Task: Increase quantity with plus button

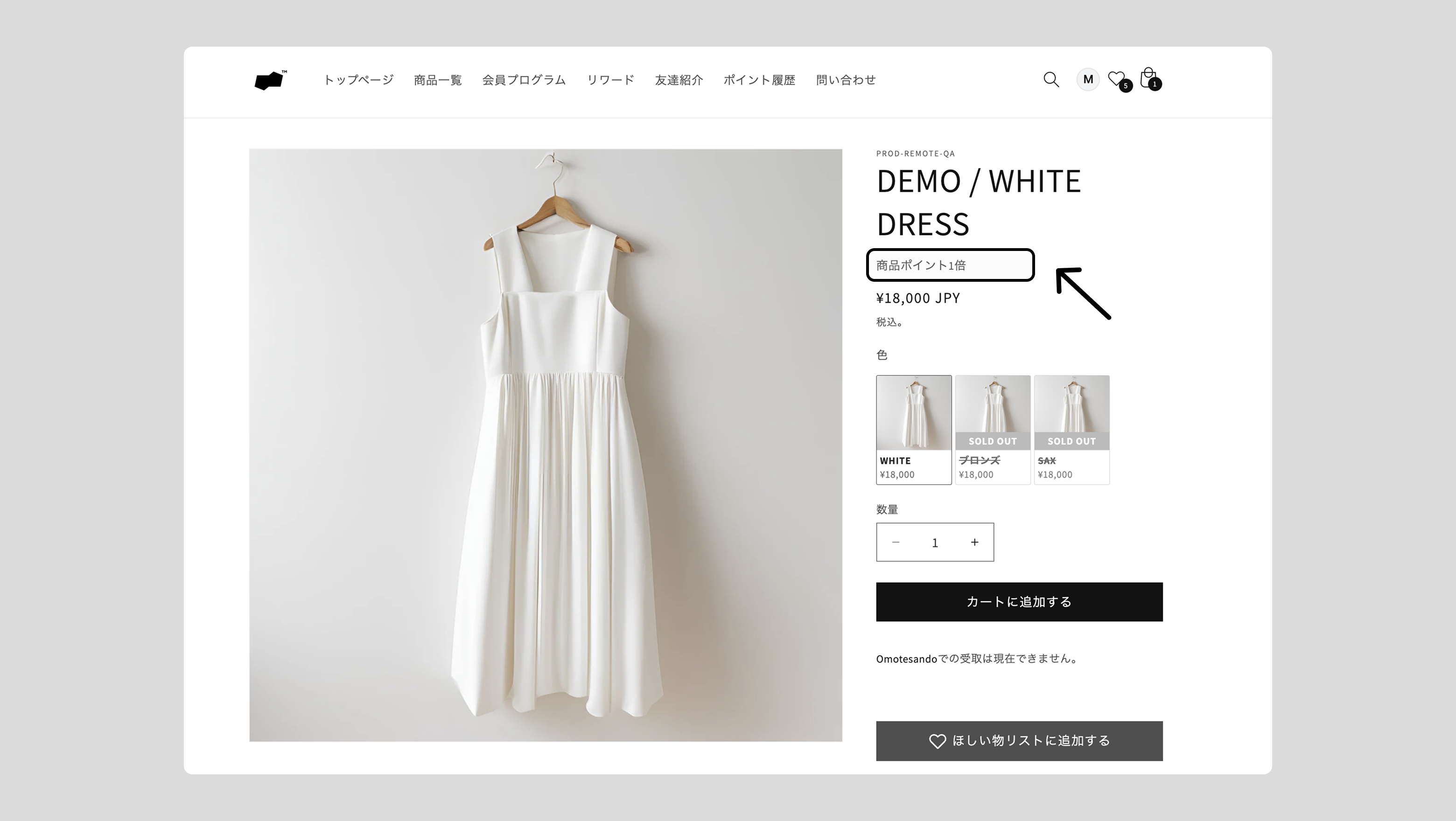Action: click(974, 543)
